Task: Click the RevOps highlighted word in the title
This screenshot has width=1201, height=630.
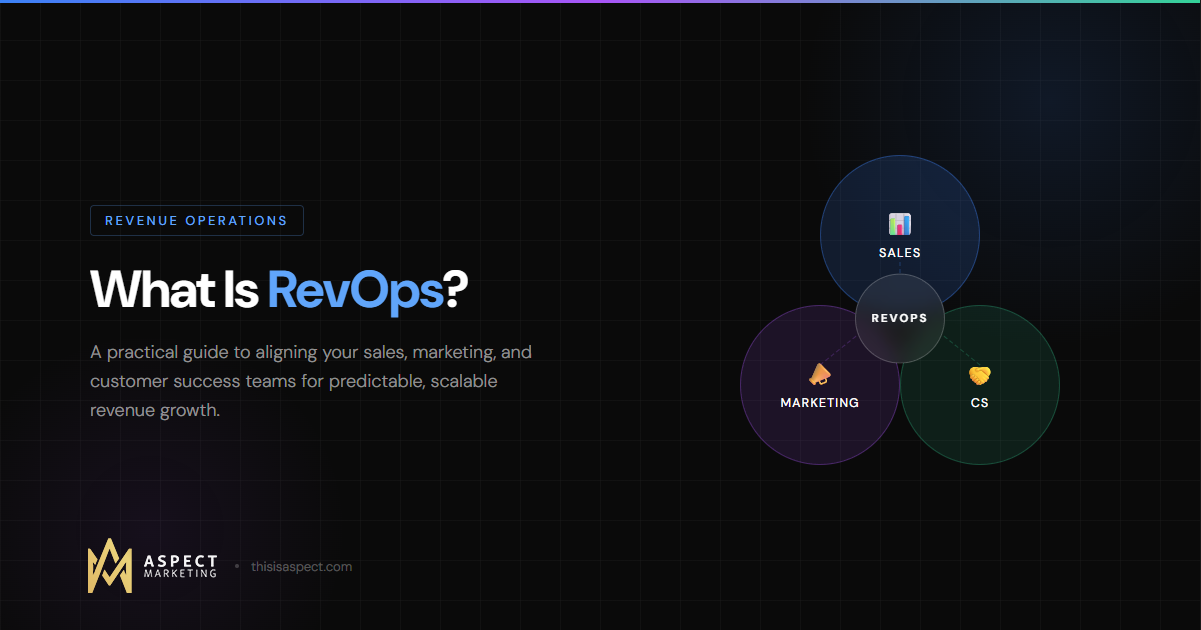Action: (x=357, y=291)
